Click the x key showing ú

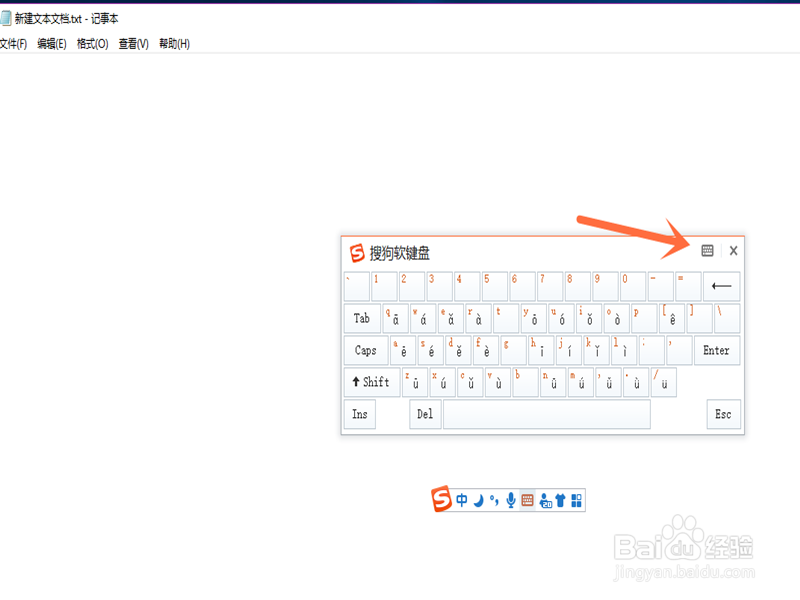(x=442, y=382)
